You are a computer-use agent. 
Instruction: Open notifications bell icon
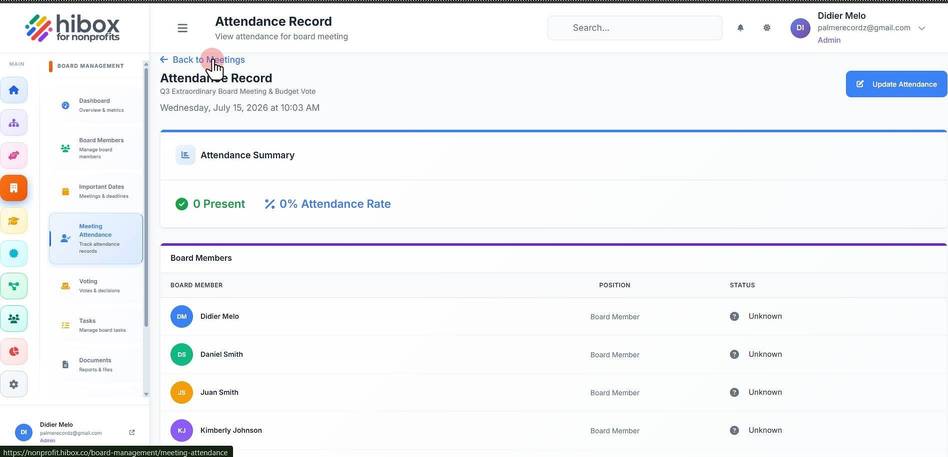point(740,28)
